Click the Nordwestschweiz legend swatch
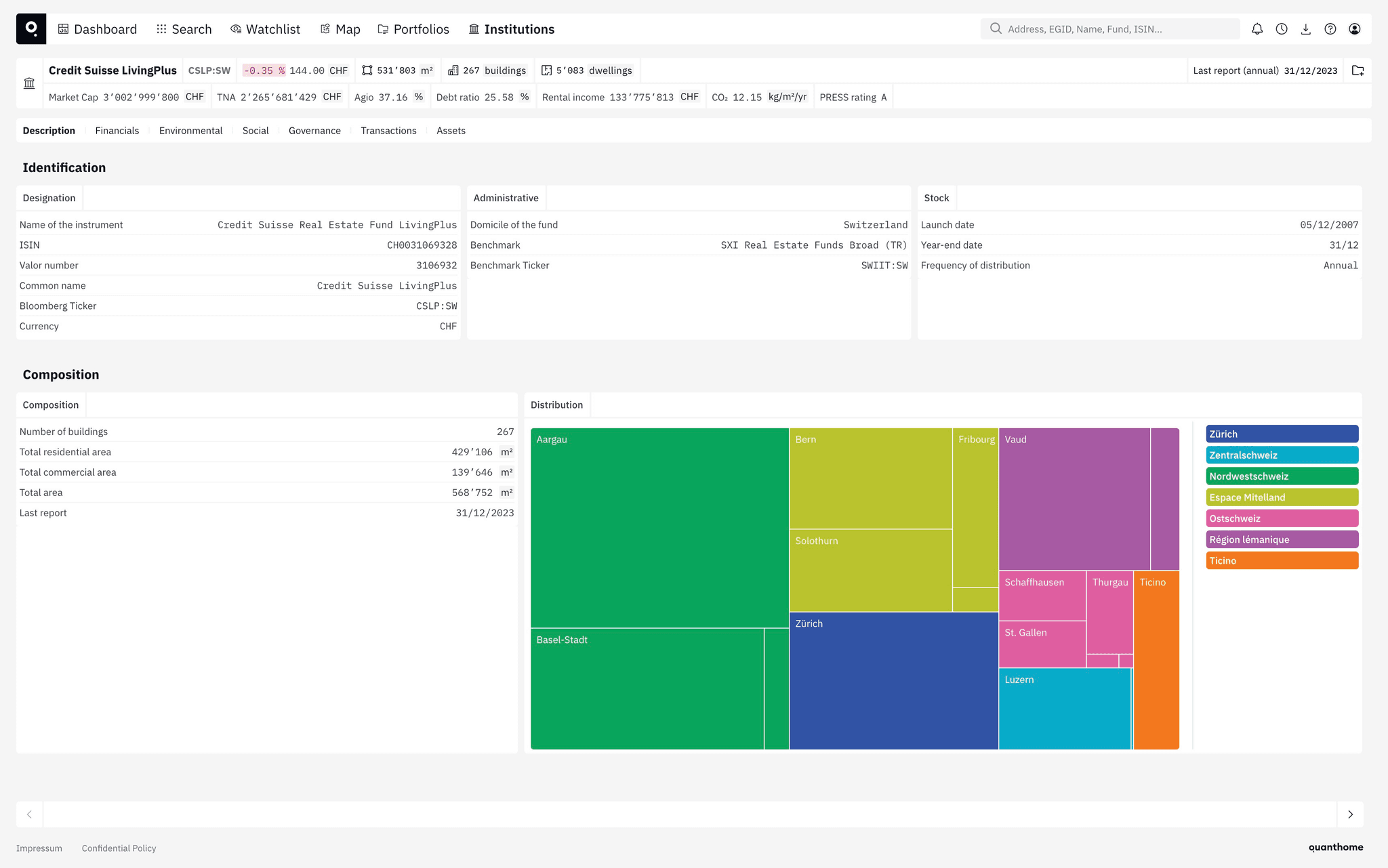This screenshot has width=1388, height=868. (1282, 476)
